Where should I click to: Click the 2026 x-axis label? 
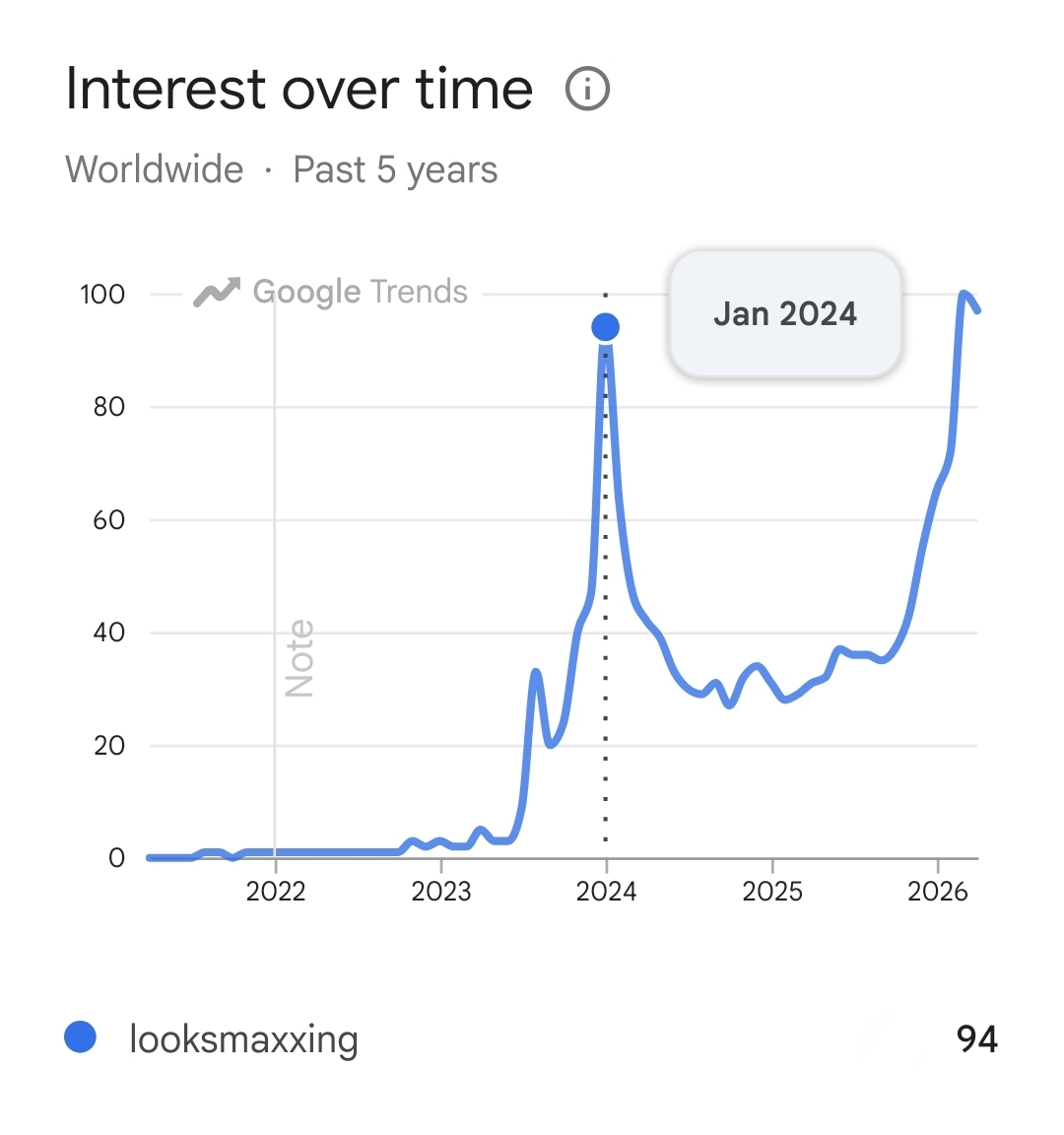938,892
